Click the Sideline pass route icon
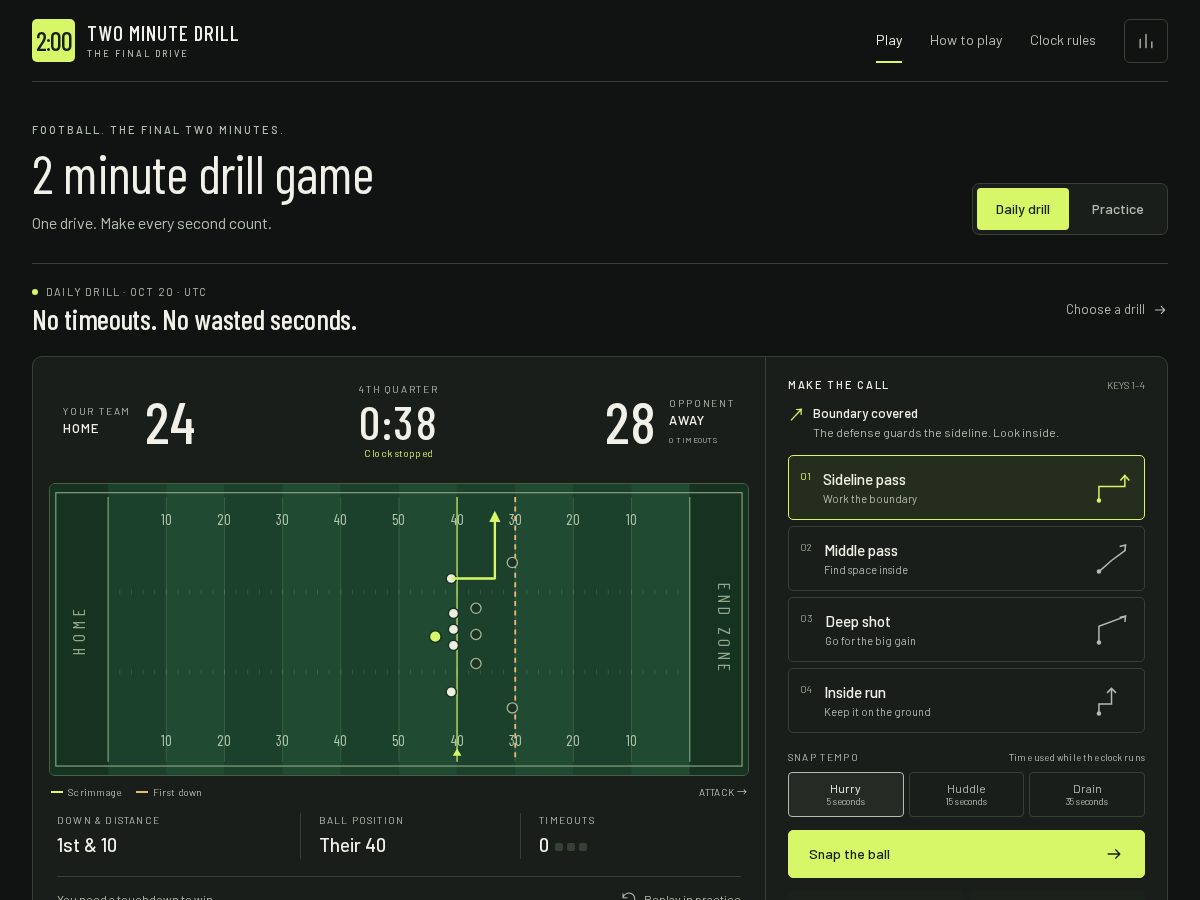Image resolution: width=1200 pixels, height=900 pixels. 1113,488
